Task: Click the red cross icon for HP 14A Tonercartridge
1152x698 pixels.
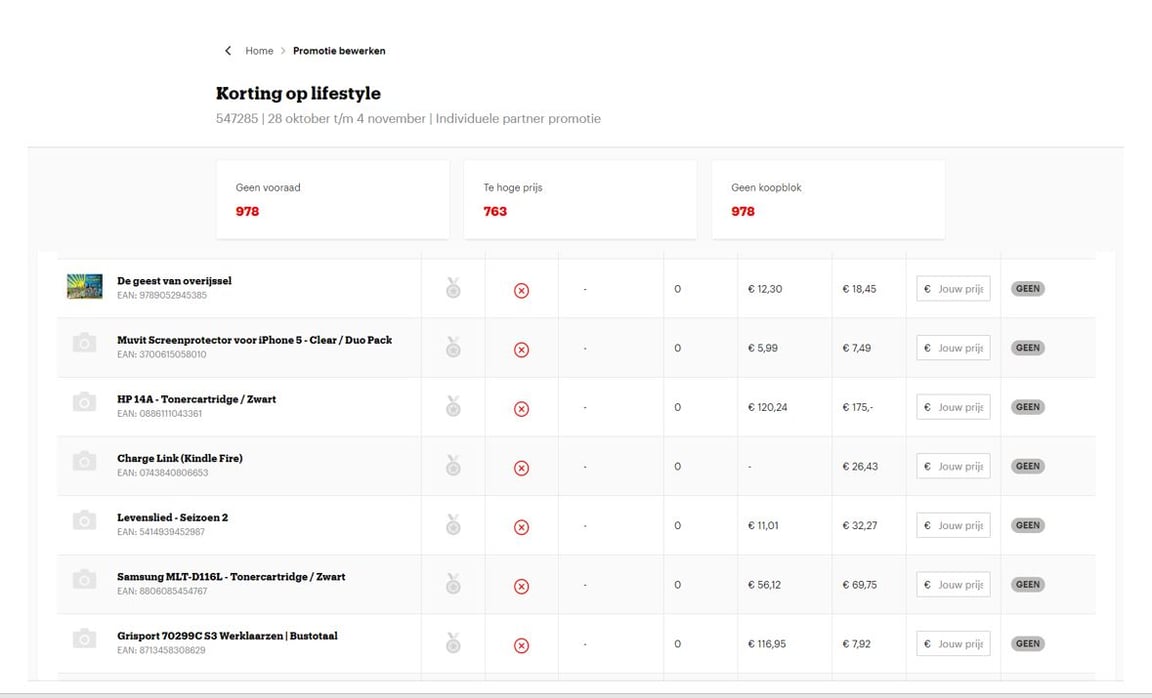Action: coord(521,408)
